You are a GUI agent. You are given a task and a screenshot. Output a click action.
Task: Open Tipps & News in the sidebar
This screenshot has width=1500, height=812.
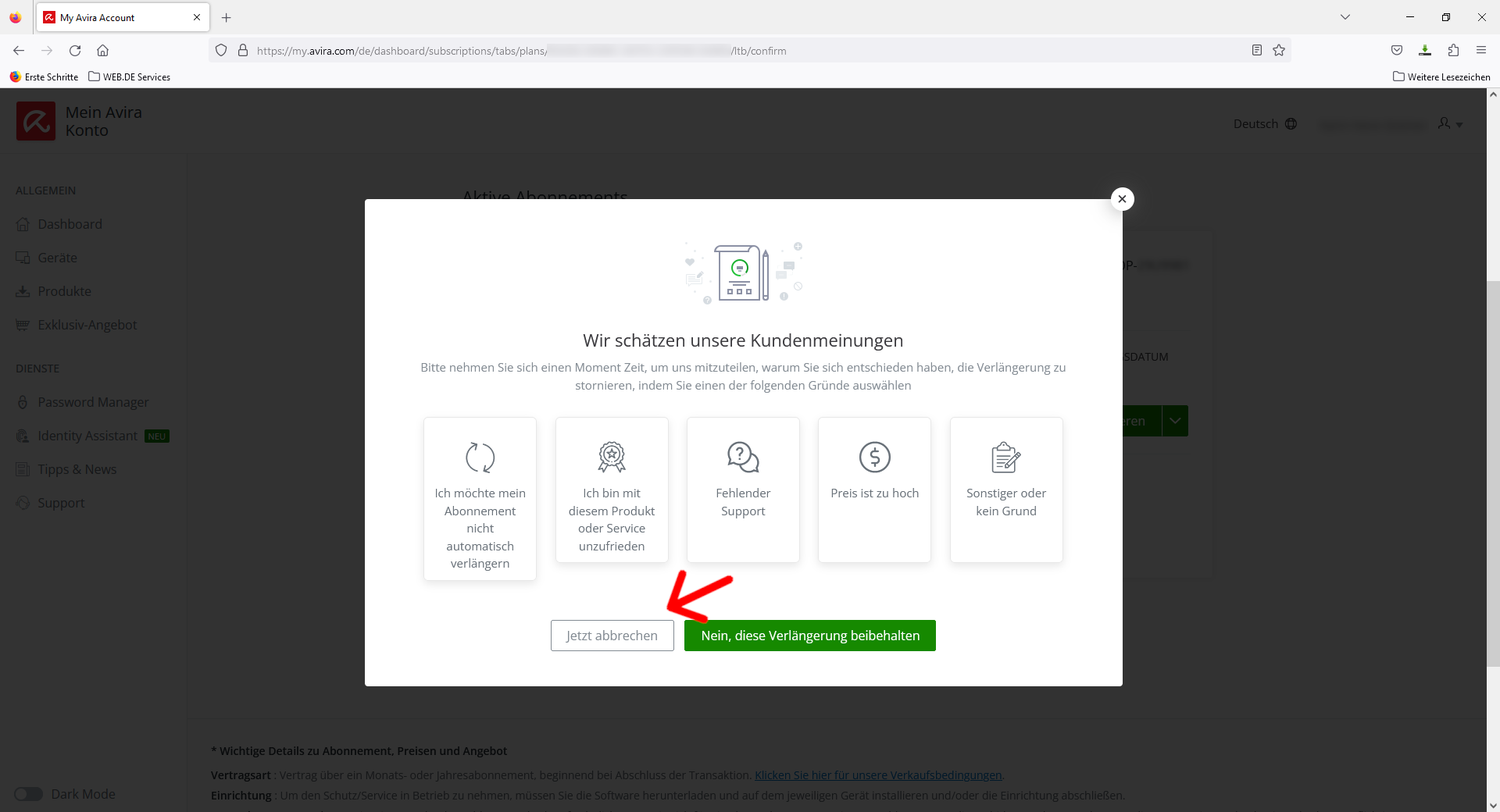77,469
